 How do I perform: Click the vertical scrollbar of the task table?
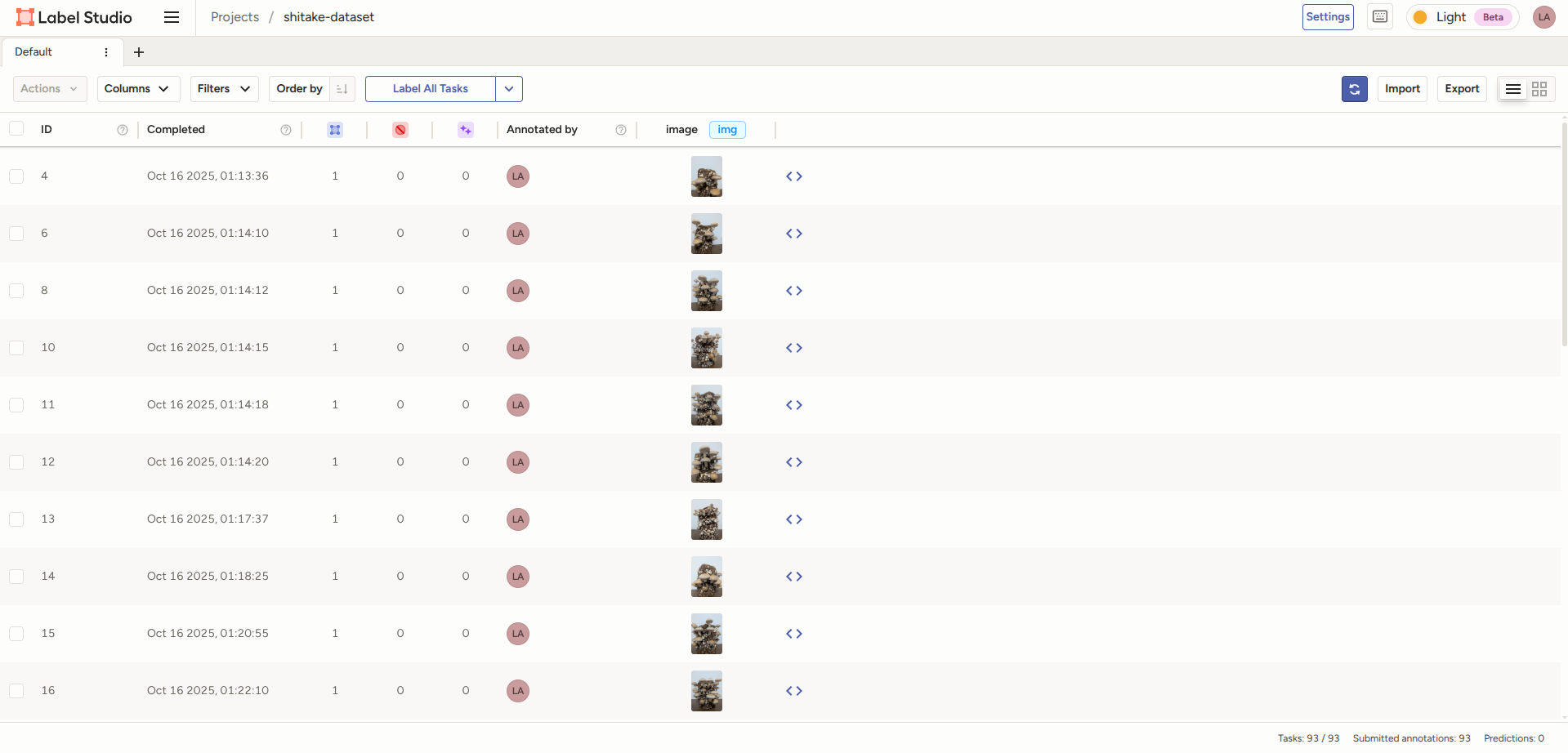[x=1564, y=234]
